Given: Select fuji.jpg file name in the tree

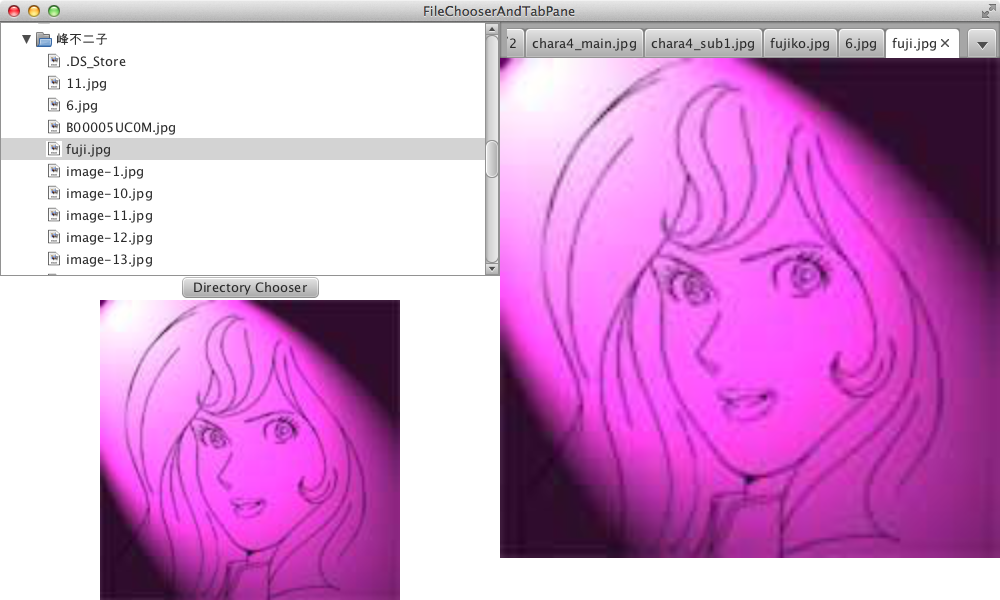Looking at the screenshot, I should (x=88, y=150).
